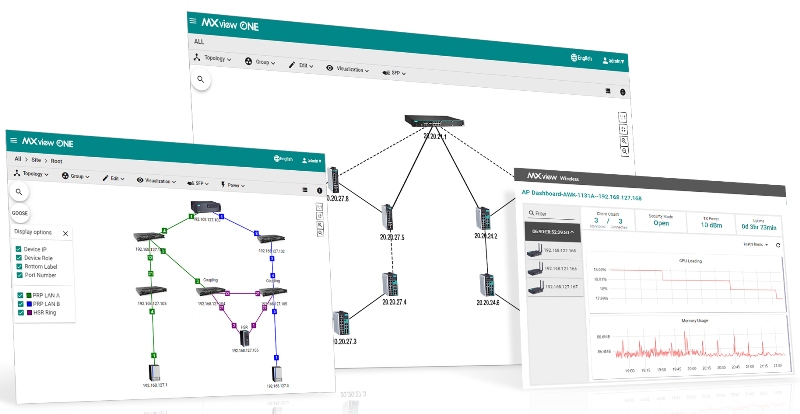Image resolution: width=800 pixels, height=414 pixels.
Task: Switch language via English in front-left window
Action: (x=283, y=159)
